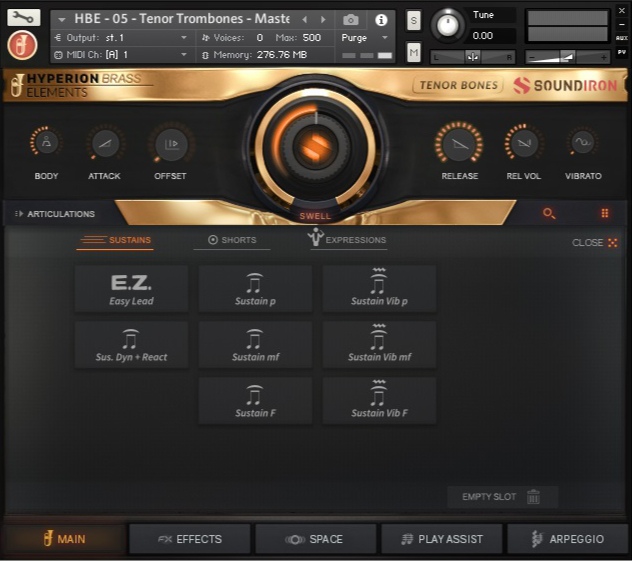Select the Sustain F articulation
632x561 pixels.
(255, 401)
